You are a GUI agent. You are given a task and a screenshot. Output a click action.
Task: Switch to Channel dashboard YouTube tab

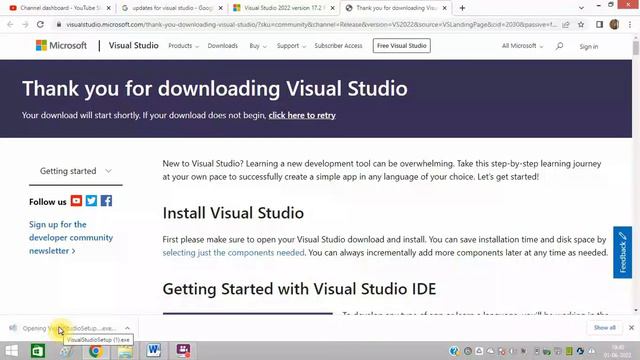coord(60,8)
